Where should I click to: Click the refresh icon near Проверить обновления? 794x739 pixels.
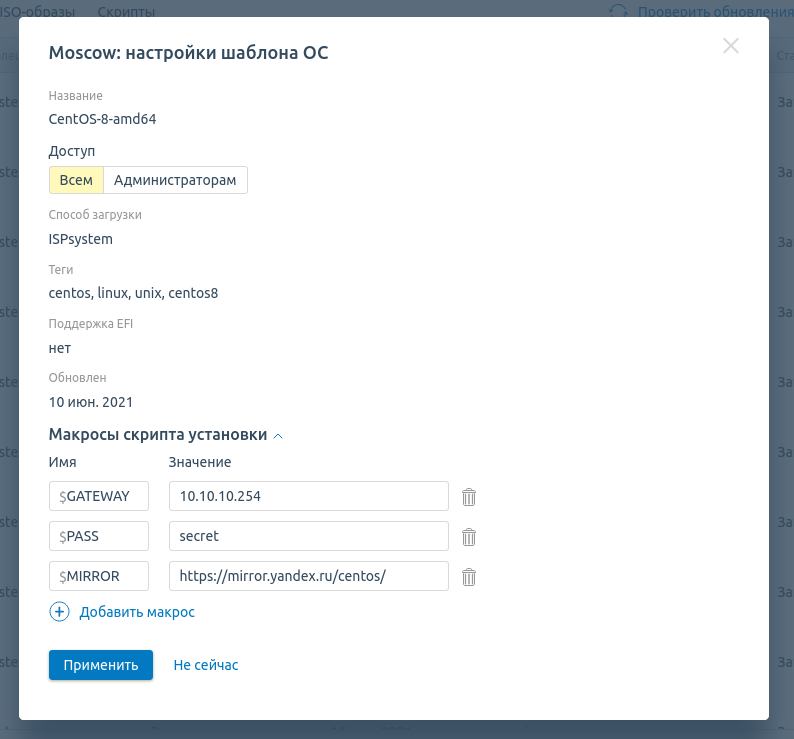pyautogui.click(x=618, y=10)
